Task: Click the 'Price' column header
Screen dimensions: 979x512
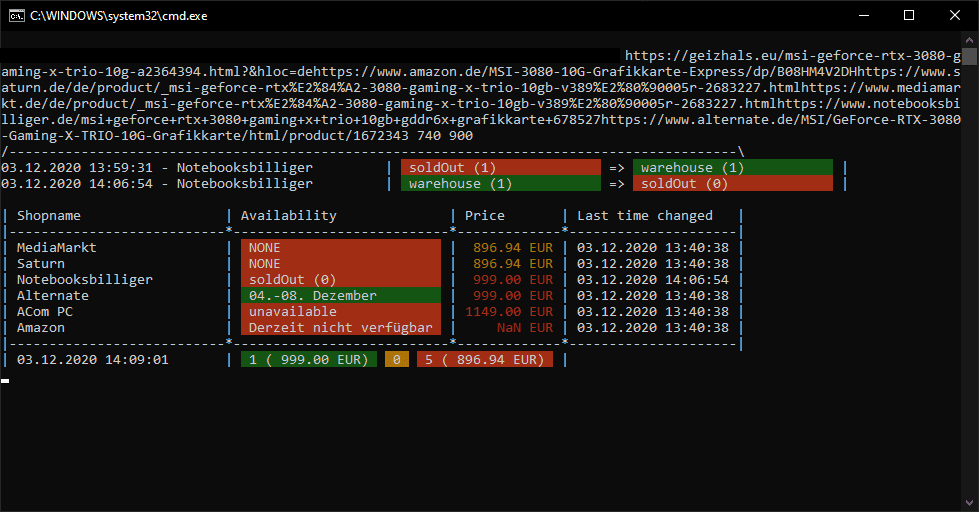Action: [485, 215]
